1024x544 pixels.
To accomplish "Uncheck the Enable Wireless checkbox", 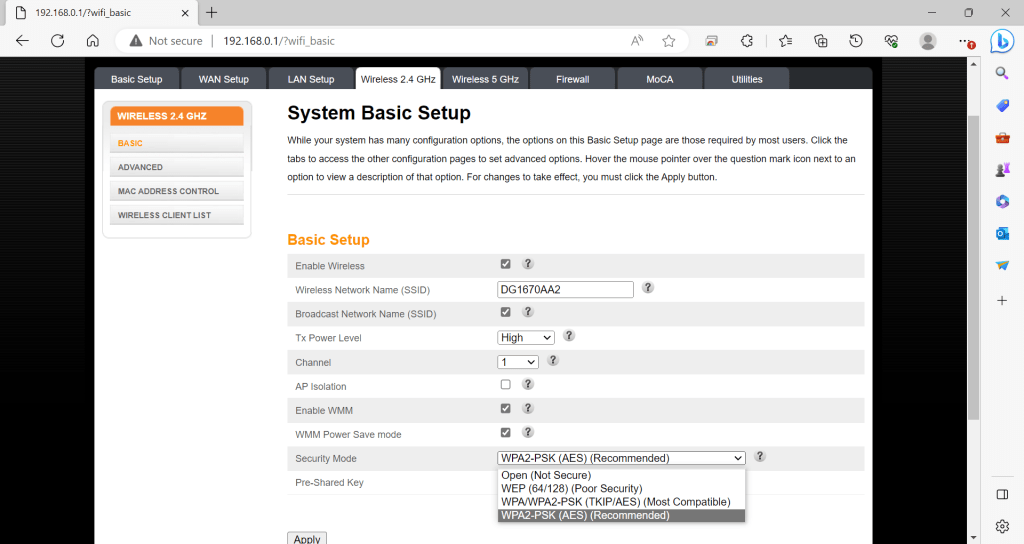I will [x=505, y=265].
